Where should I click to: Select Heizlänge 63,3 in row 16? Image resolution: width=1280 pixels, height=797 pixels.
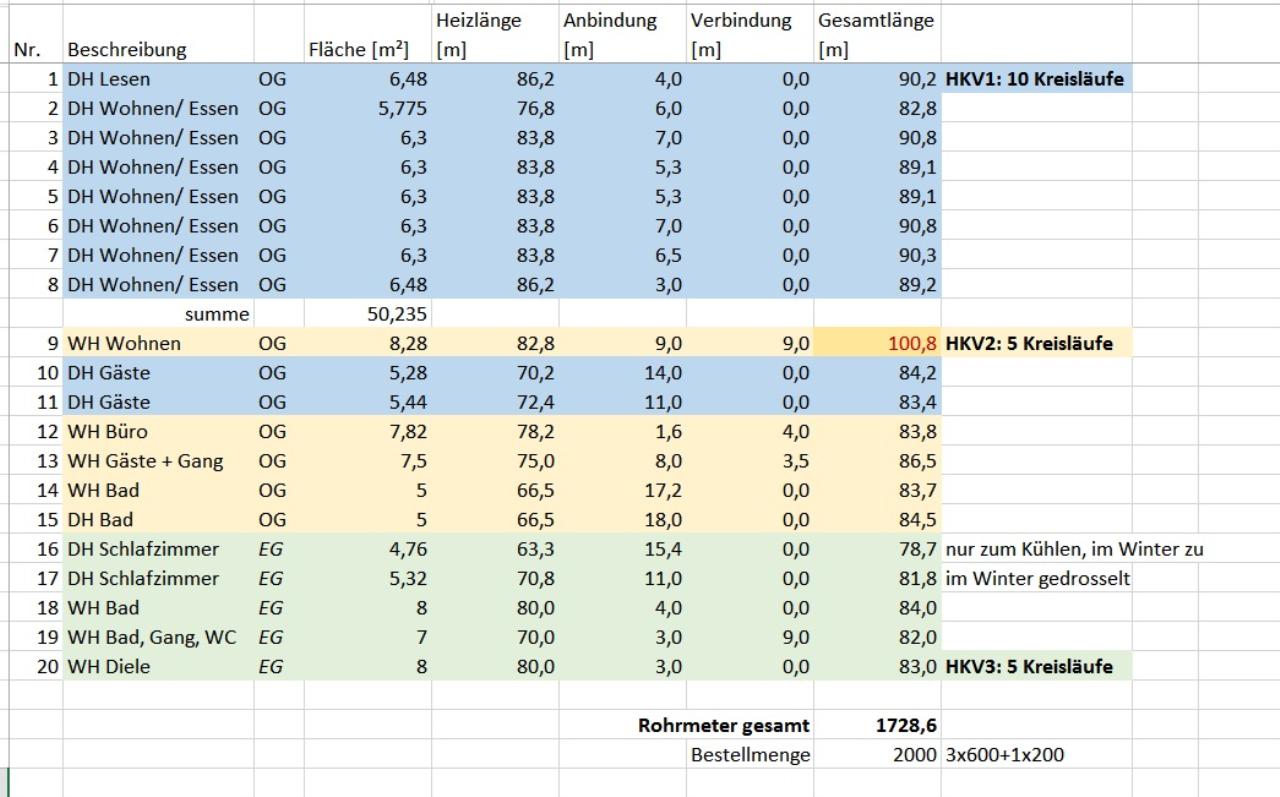click(495, 549)
